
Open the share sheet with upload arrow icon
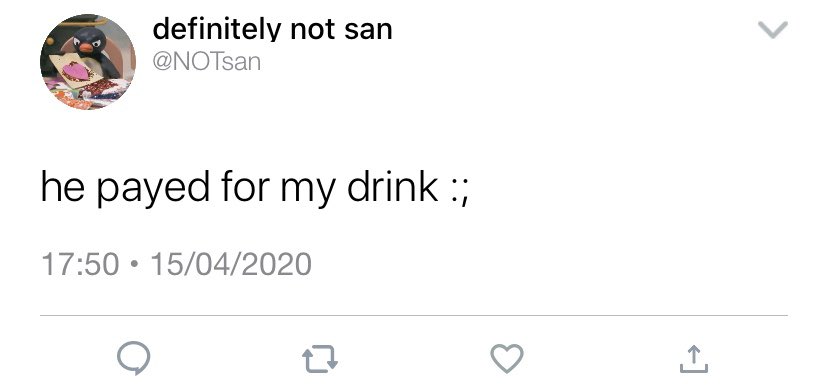click(x=694, y=359)
